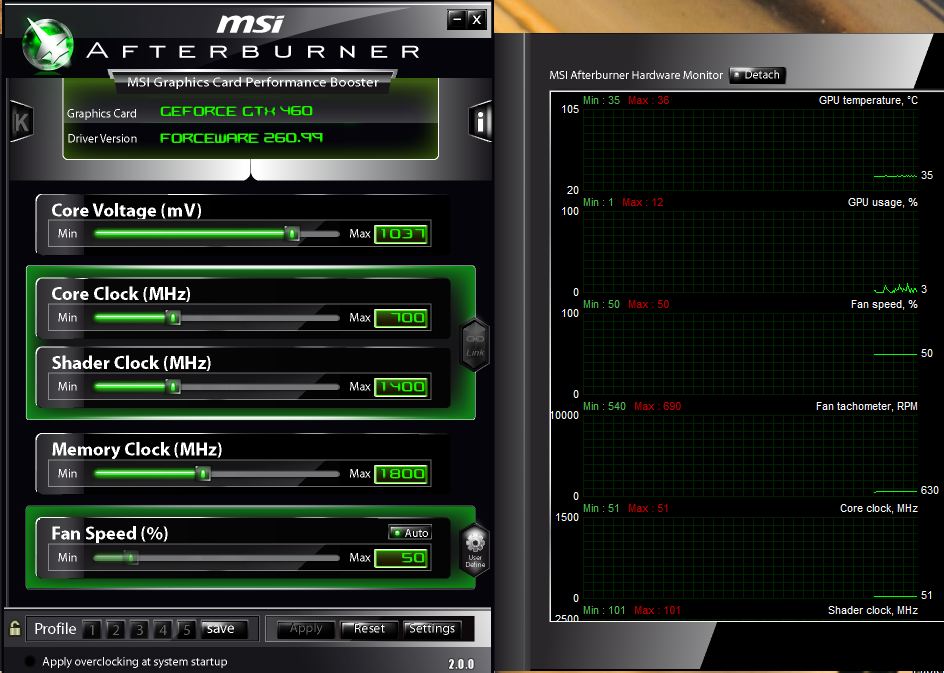
Task: Click the Fan tachometer Max : 690 value
Action: click(x=657, y=406)
